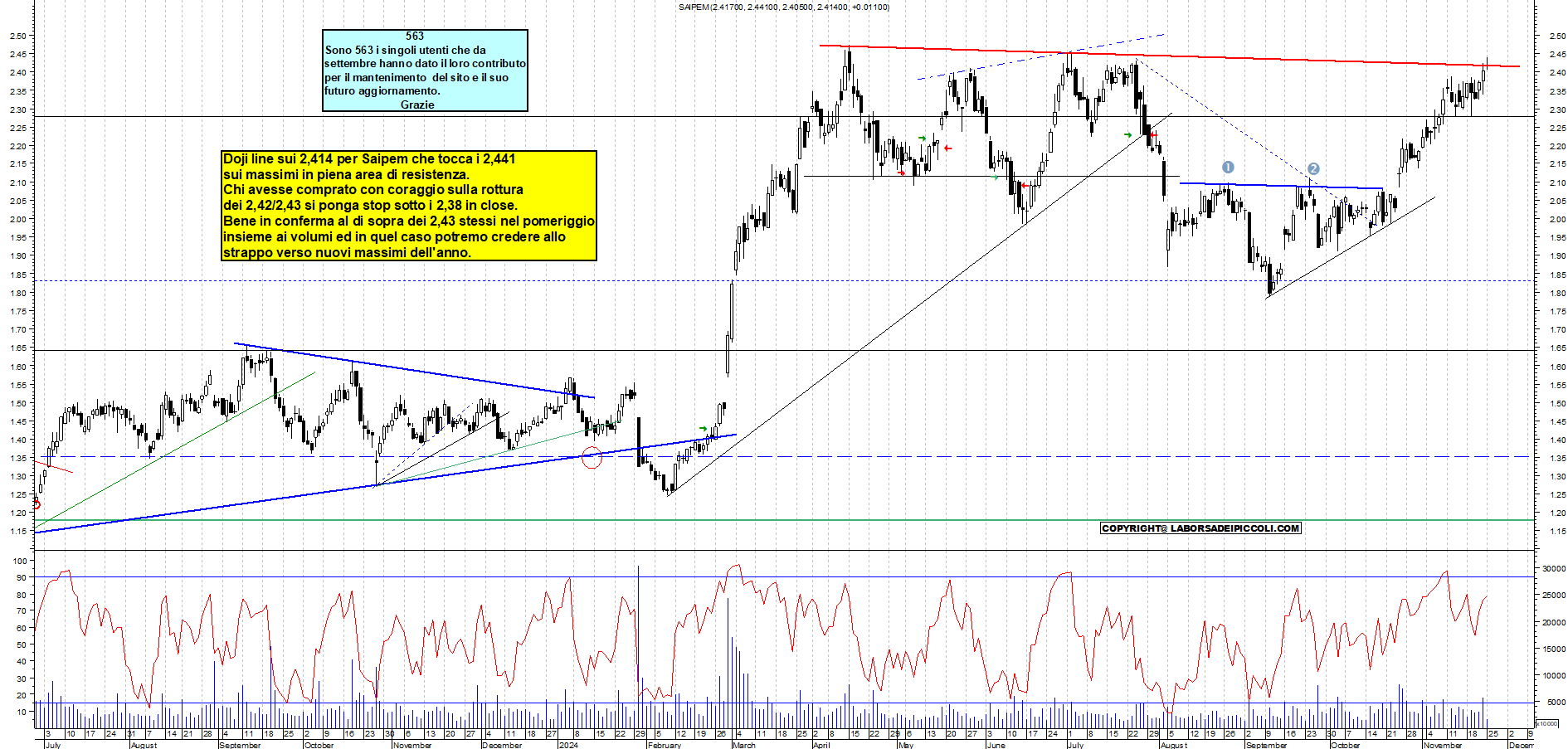Click the '20000' volume scale value
The width and height of the screenshot is (1568, 749).
(1554, 622)
